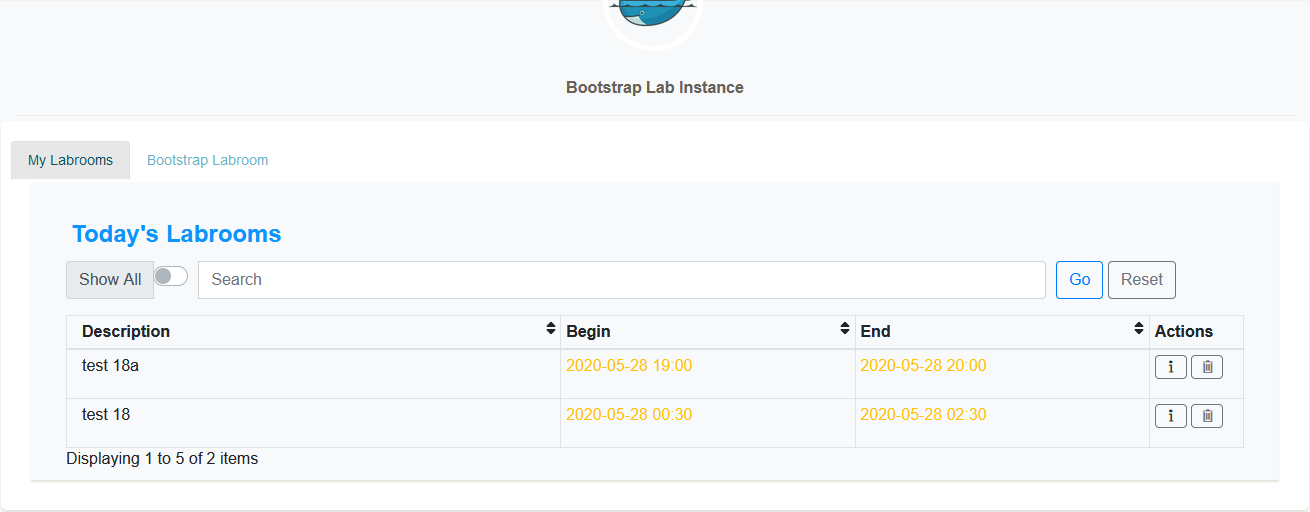Click the Reset button
Image resolution: width=1310 pixels, height=512 pixels.
[x=1142, y=280]
